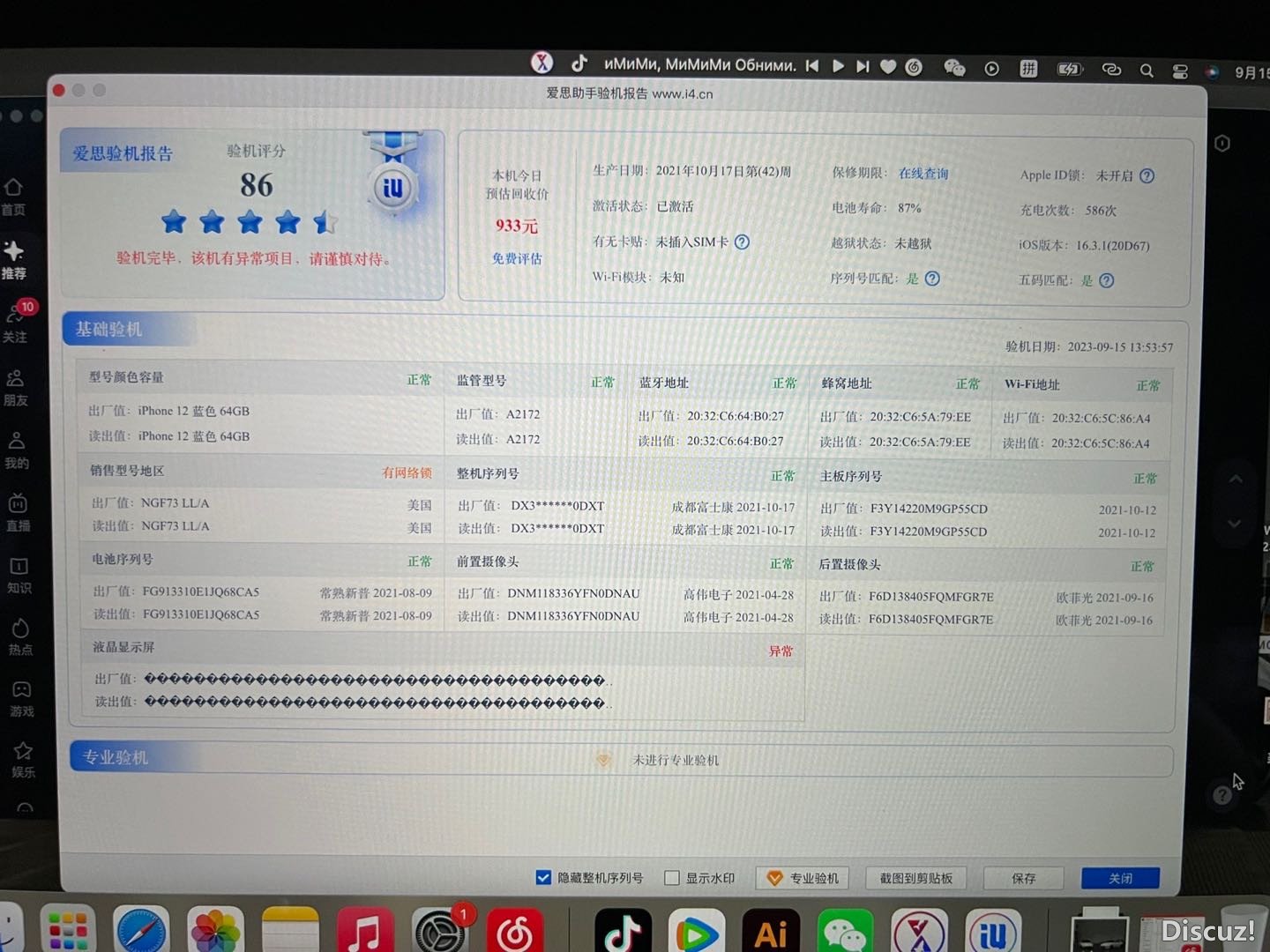Screen dimensions: 1270x952
Task: Click the up chevron in background window
Action: (x=1236, y=480)
